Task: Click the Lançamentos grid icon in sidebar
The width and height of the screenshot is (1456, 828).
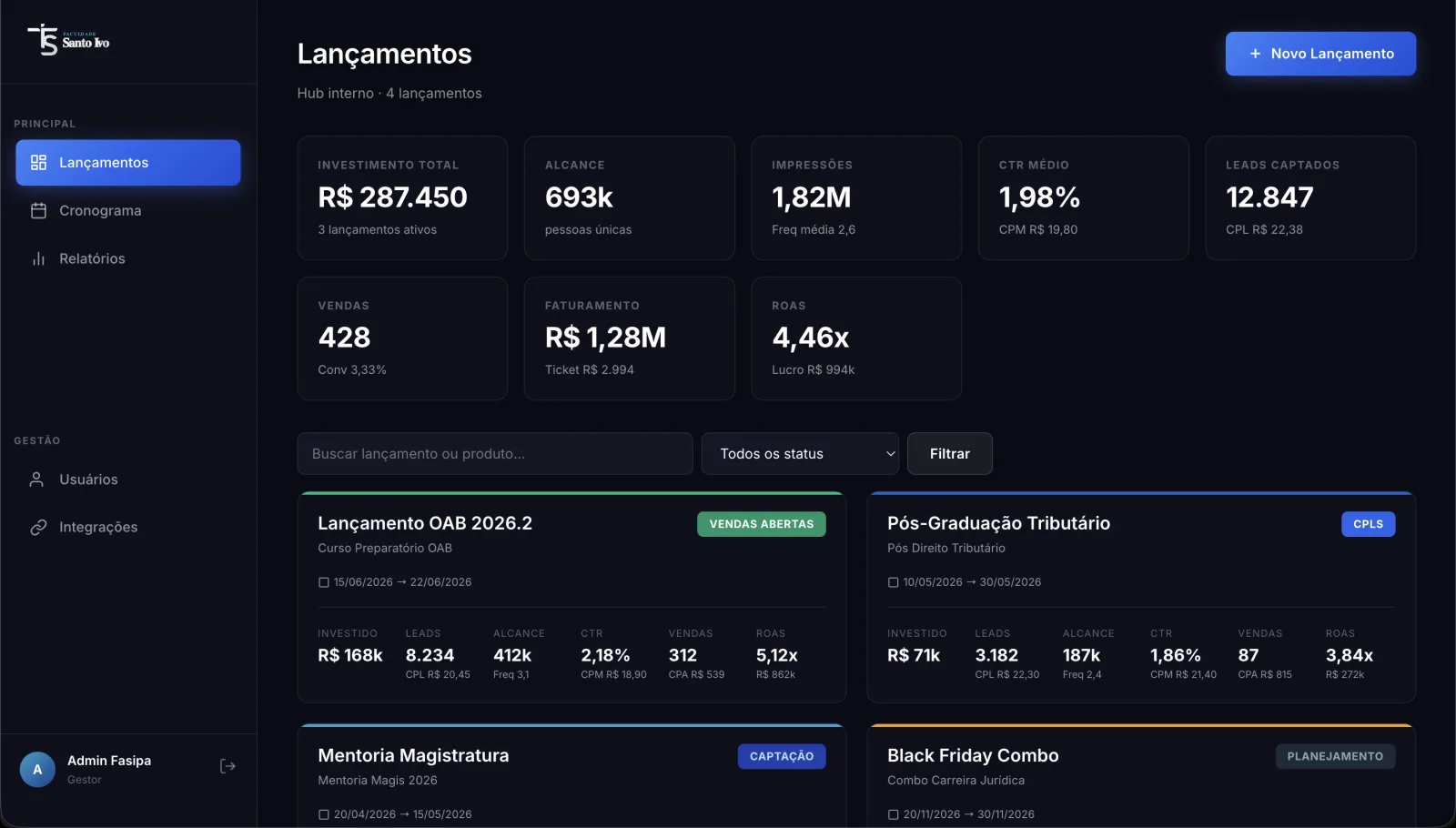Action: tap(38, 163)
